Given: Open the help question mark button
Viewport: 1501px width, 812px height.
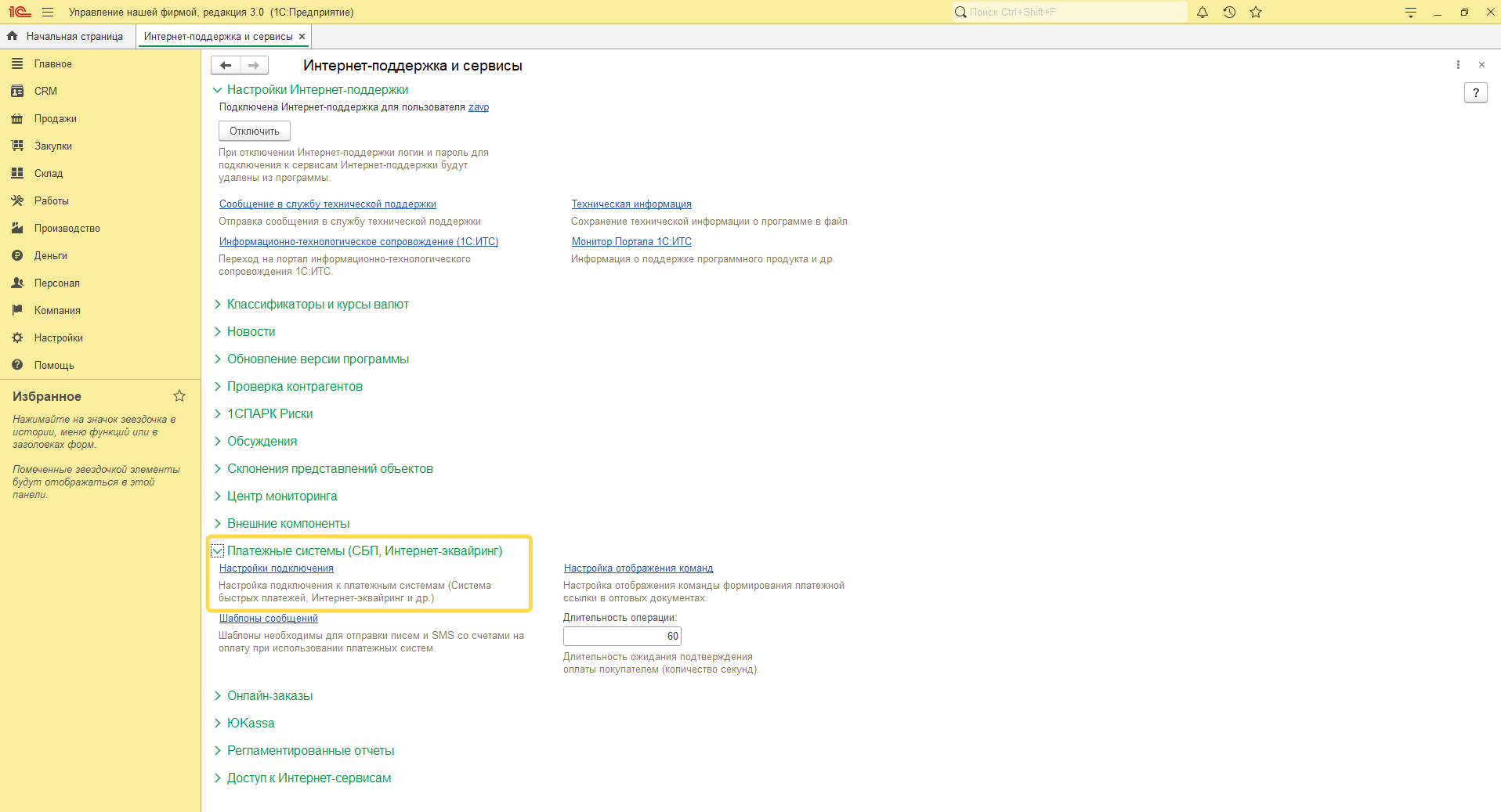Looking at the screenshot, I should (x=1475, y=92).
